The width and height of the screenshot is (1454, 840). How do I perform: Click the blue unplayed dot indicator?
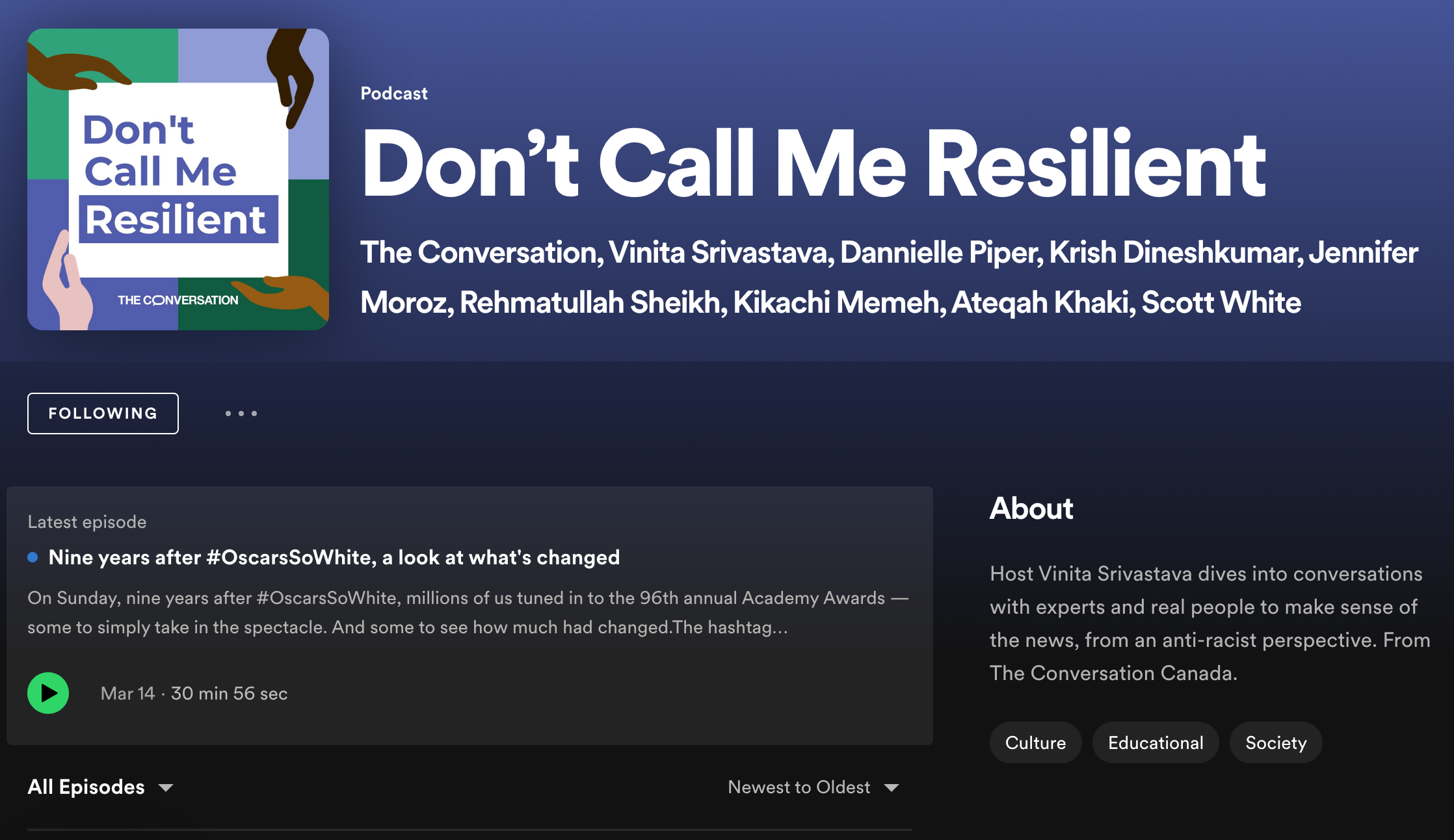(33, 557)
